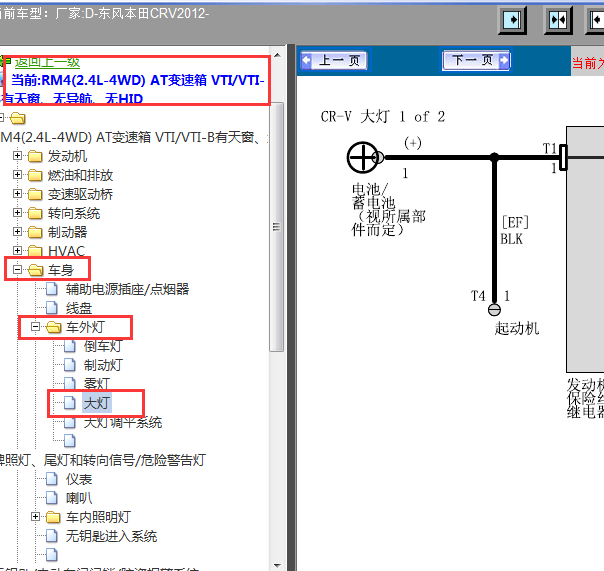Expand the 发动机 folder
Viewport: 604px width, 571px height.
coord(17,156)
